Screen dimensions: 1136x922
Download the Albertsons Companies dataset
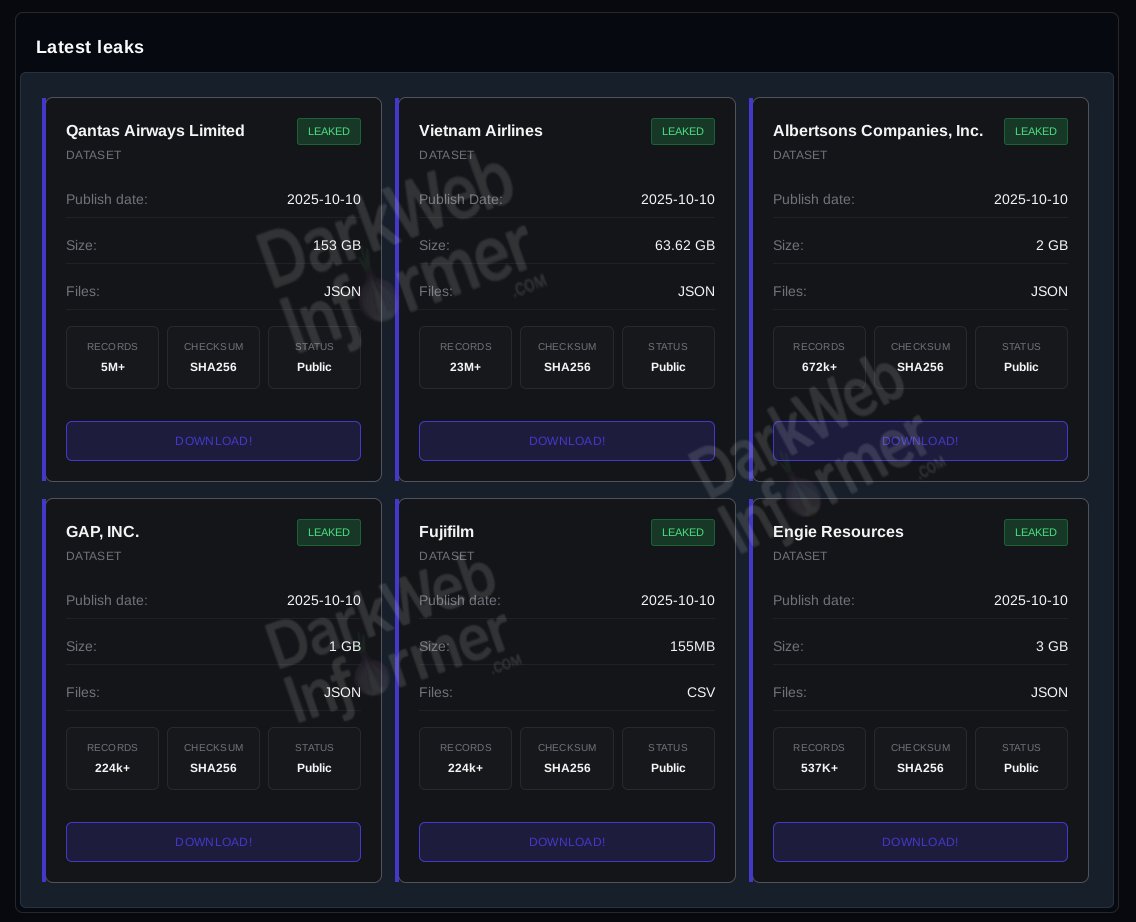(920, 441)
